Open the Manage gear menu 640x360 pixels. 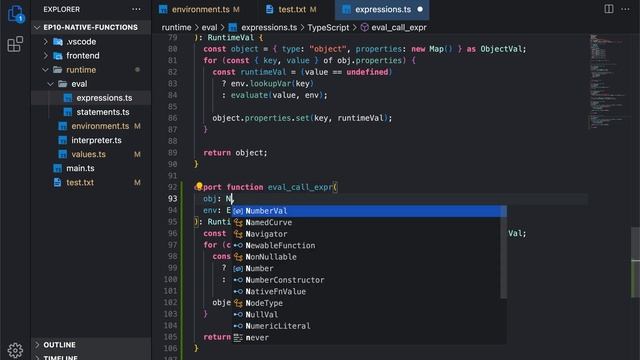[x=15, y=350]
